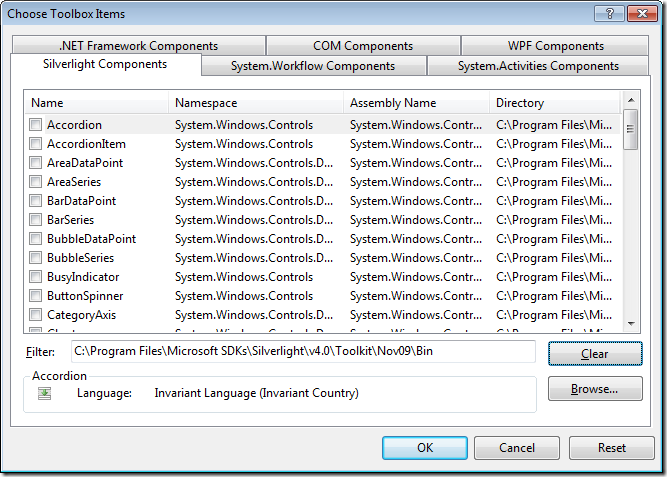667x477 pixels.
Task: Click the Clear filter button
Action: [595, 354]
